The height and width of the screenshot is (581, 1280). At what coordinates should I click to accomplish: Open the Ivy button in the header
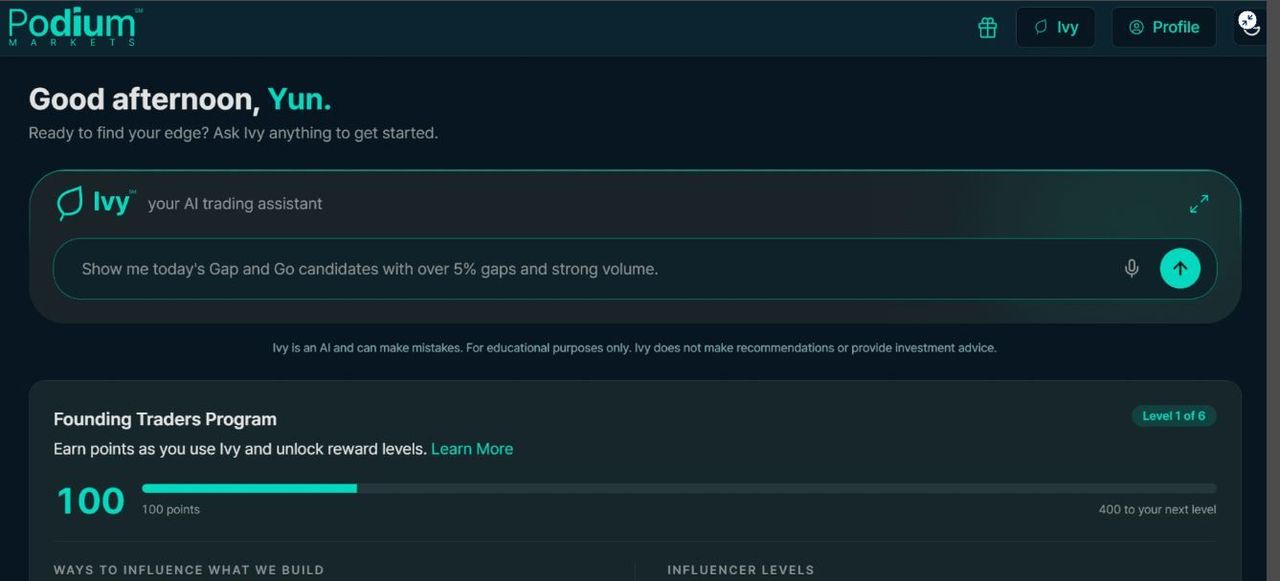[1056, 28]
